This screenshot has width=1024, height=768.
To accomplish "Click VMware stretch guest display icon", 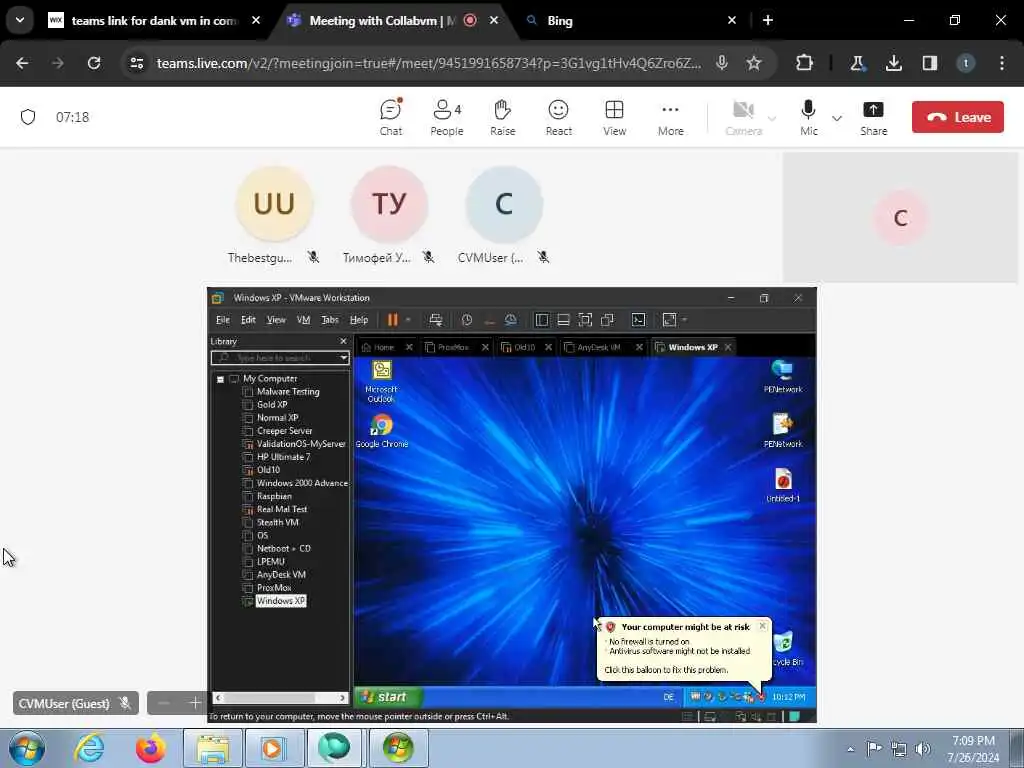I will click(x=669, y=319).
